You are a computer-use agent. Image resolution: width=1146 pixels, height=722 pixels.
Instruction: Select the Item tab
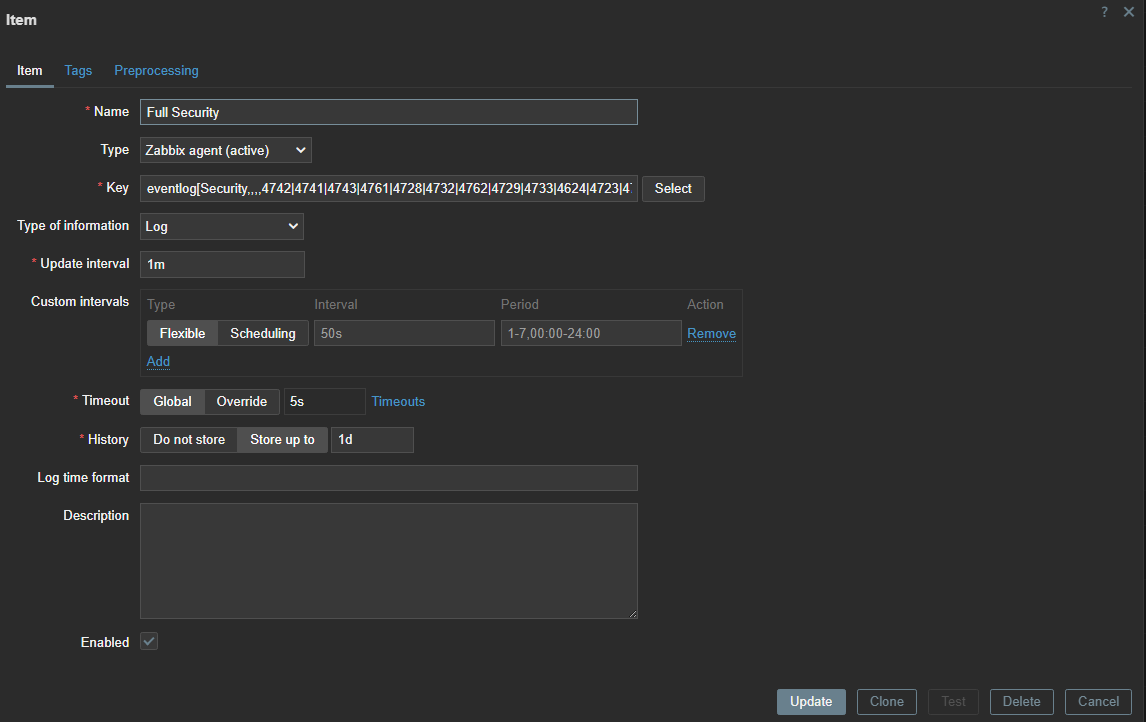point(29,70)
